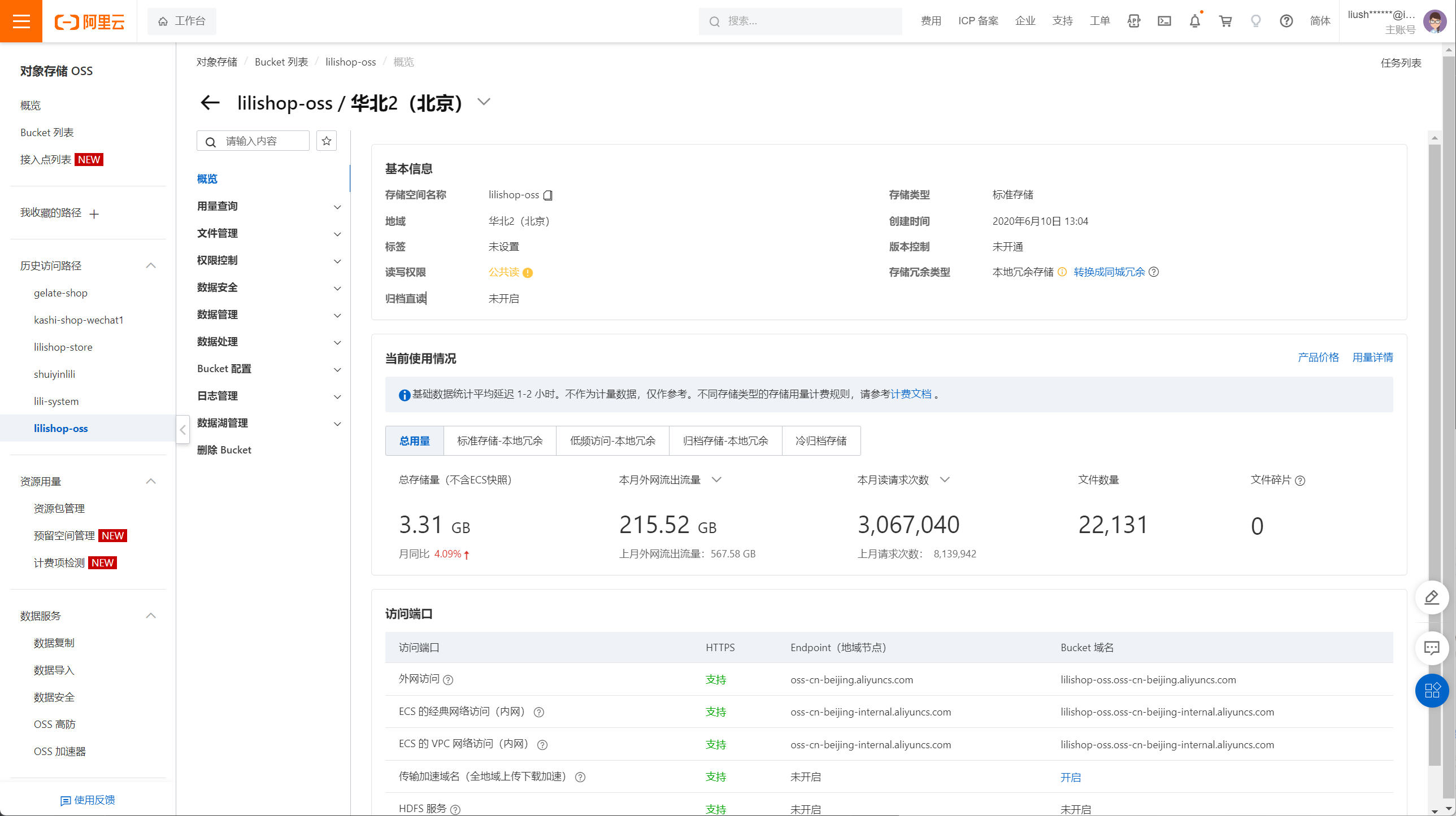Expand 数据安全 menu in bucket nav
This screenshot has height=816, width=1456.
337,288
